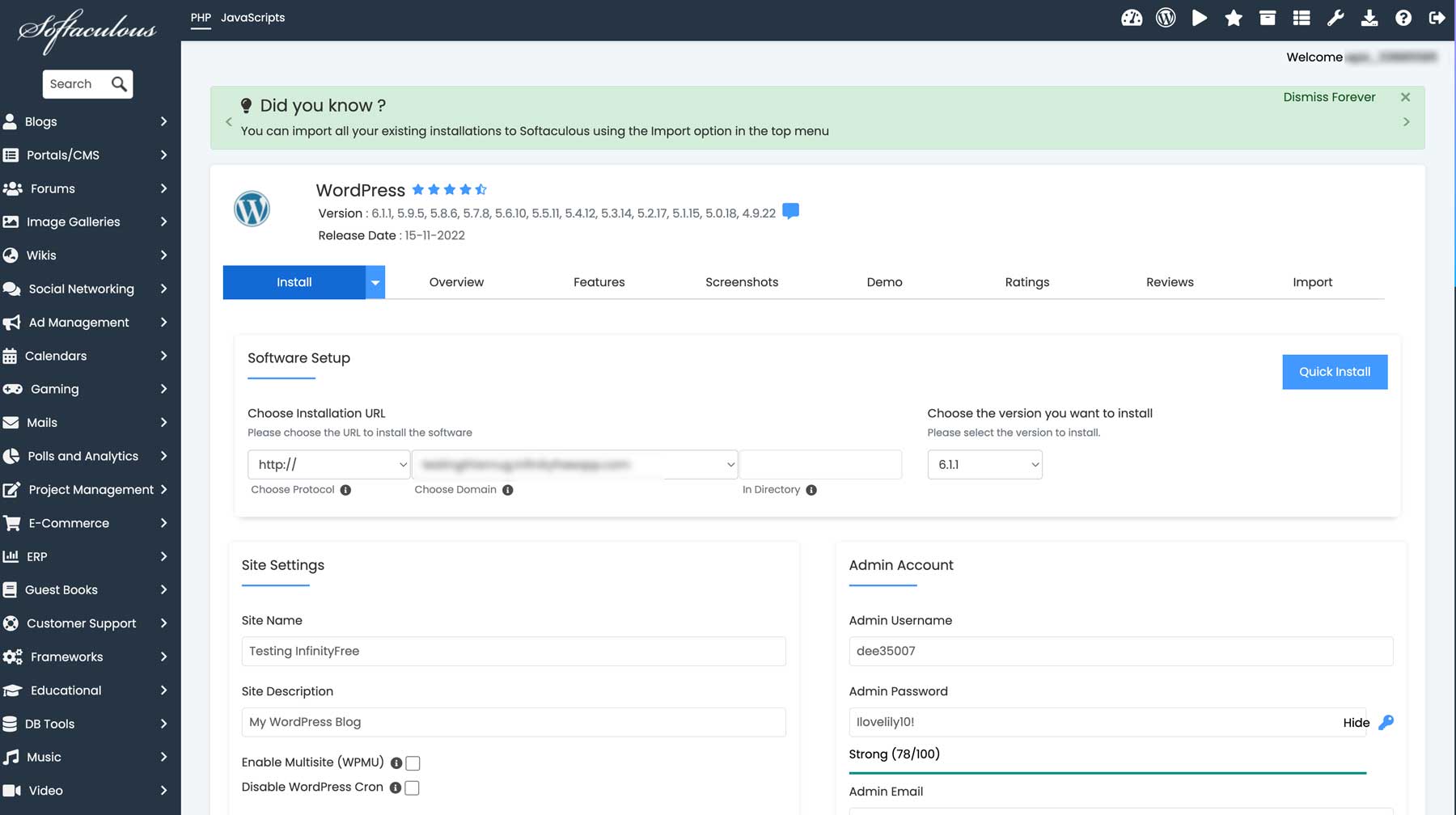Image resolution: width=1456 pixels, height=815 pixels.
Task: Open the Softaculous dashboard speedometer icon
Action: point(1131,17)
